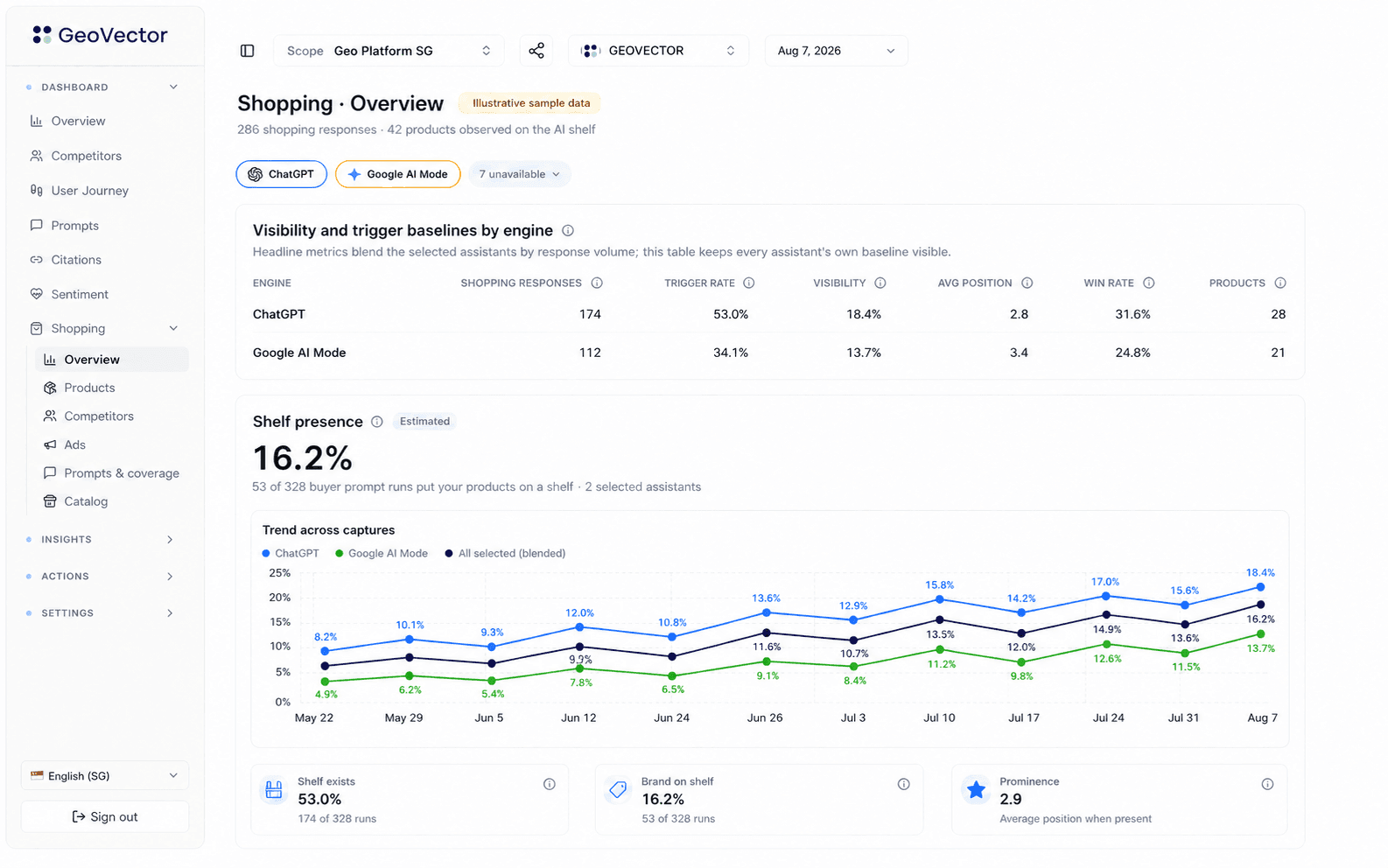This screenshot has width=1388, height=868.
Task: Open the GEOVECTOR brand selector
Action: point(659,51)
